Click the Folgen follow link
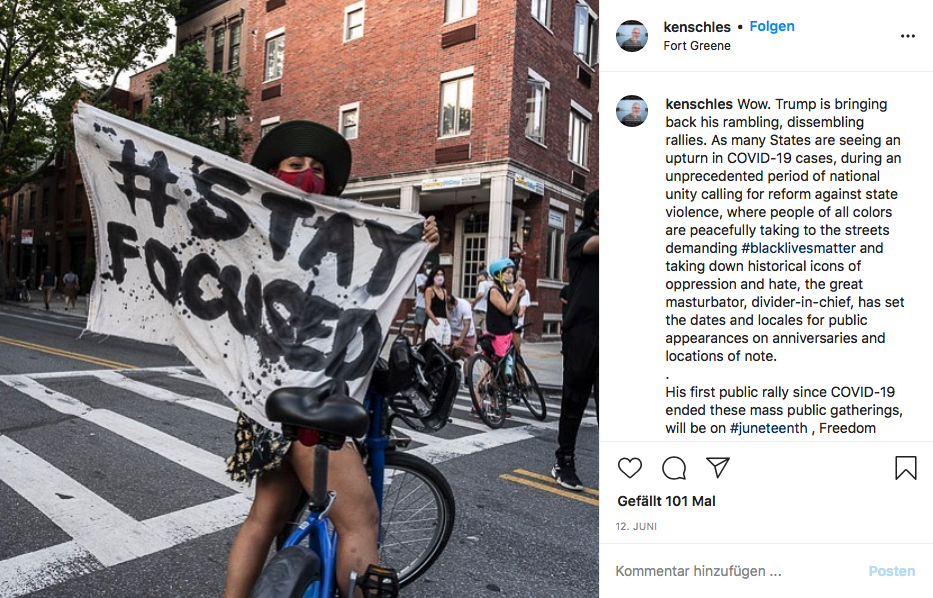The image size is (933, 598). (x=772, y=26)
